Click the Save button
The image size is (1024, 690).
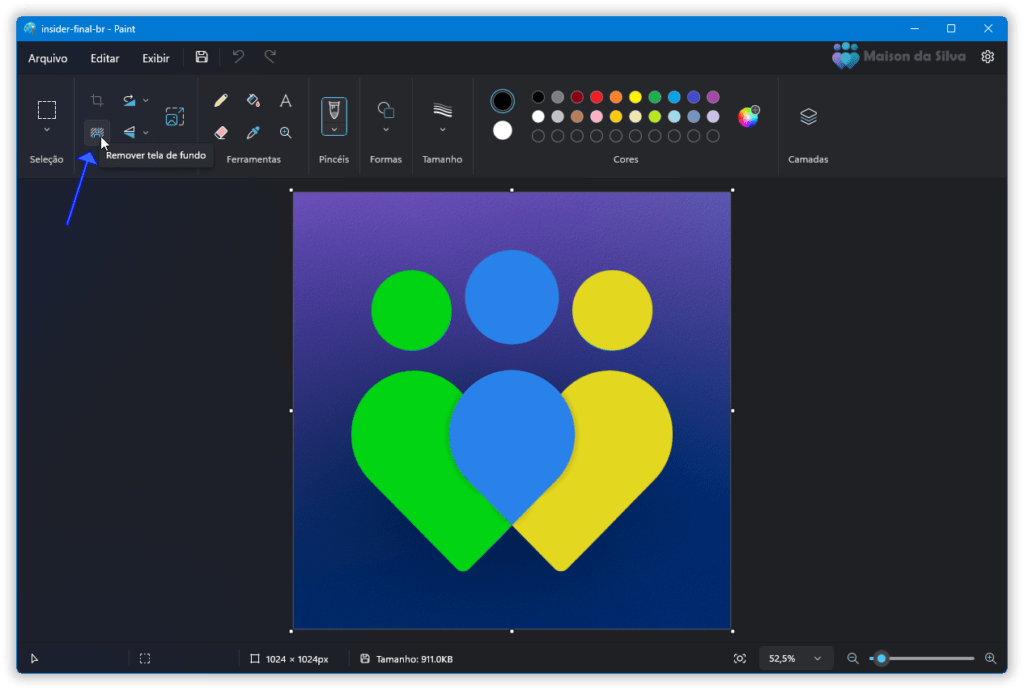pyautogui.click(x=202, y=57)
